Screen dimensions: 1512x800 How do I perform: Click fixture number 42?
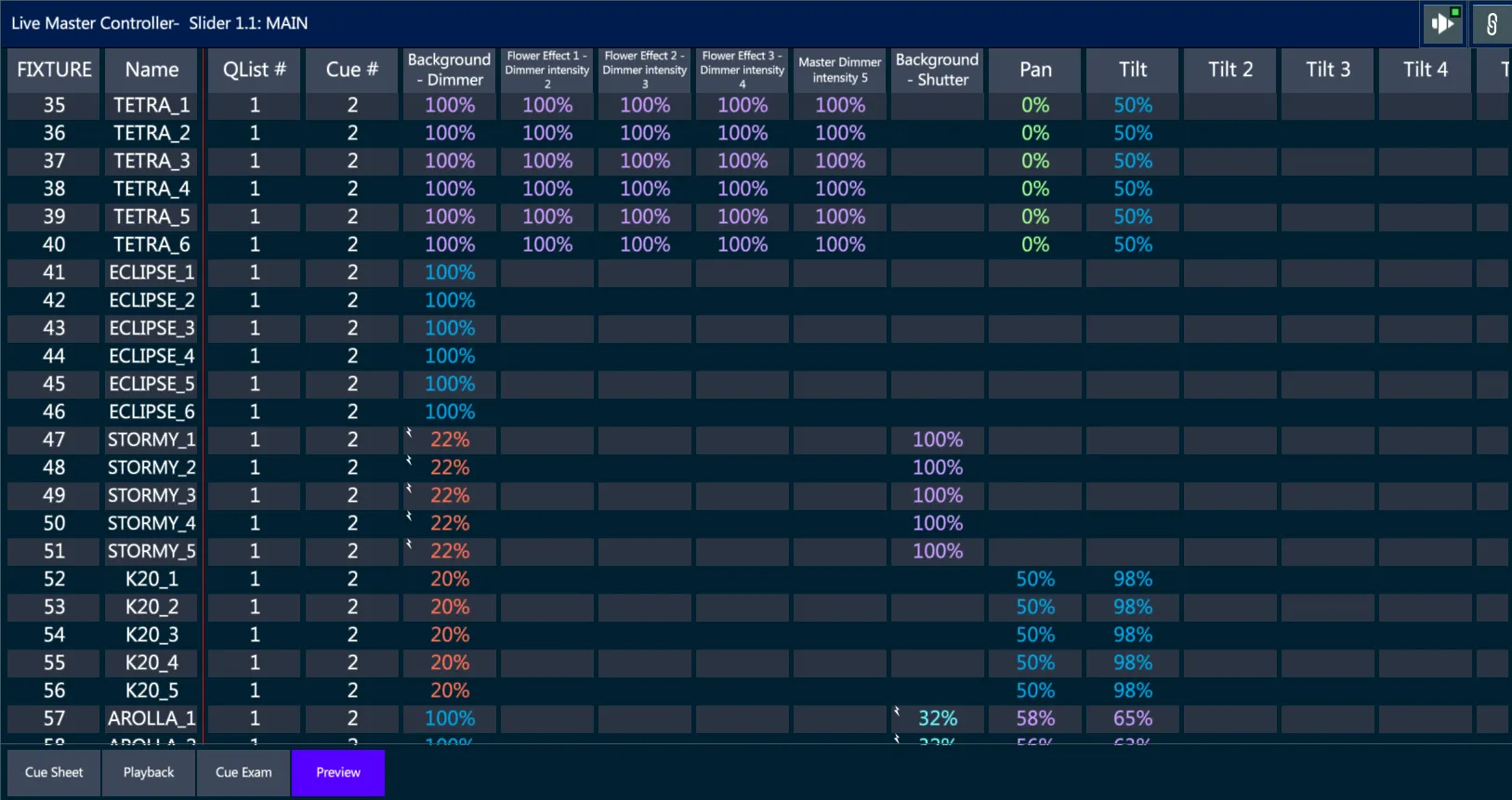[54, 300]
